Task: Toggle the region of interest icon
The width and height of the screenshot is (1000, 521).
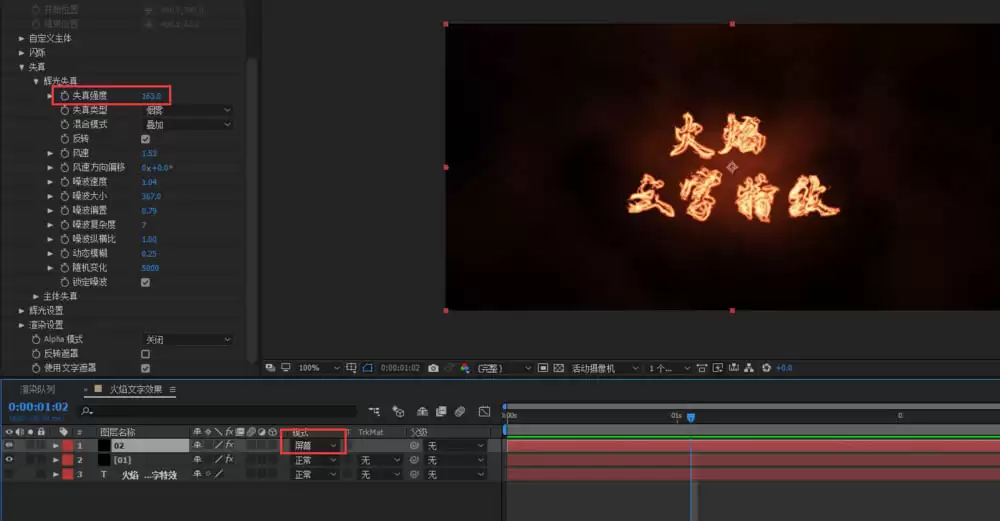Action: [x=543, y=368]
